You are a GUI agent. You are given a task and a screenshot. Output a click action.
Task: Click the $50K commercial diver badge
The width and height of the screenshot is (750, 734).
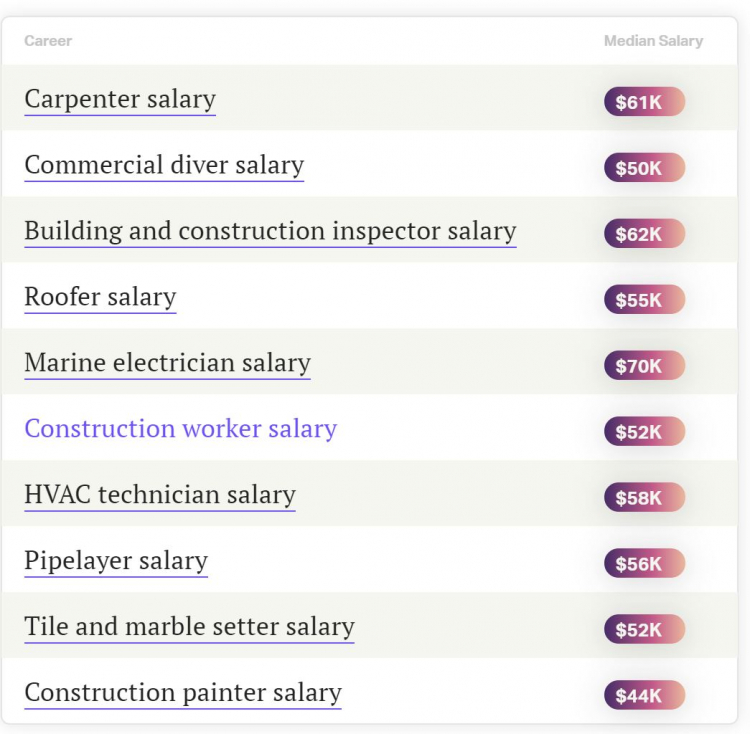pos(644,167)
